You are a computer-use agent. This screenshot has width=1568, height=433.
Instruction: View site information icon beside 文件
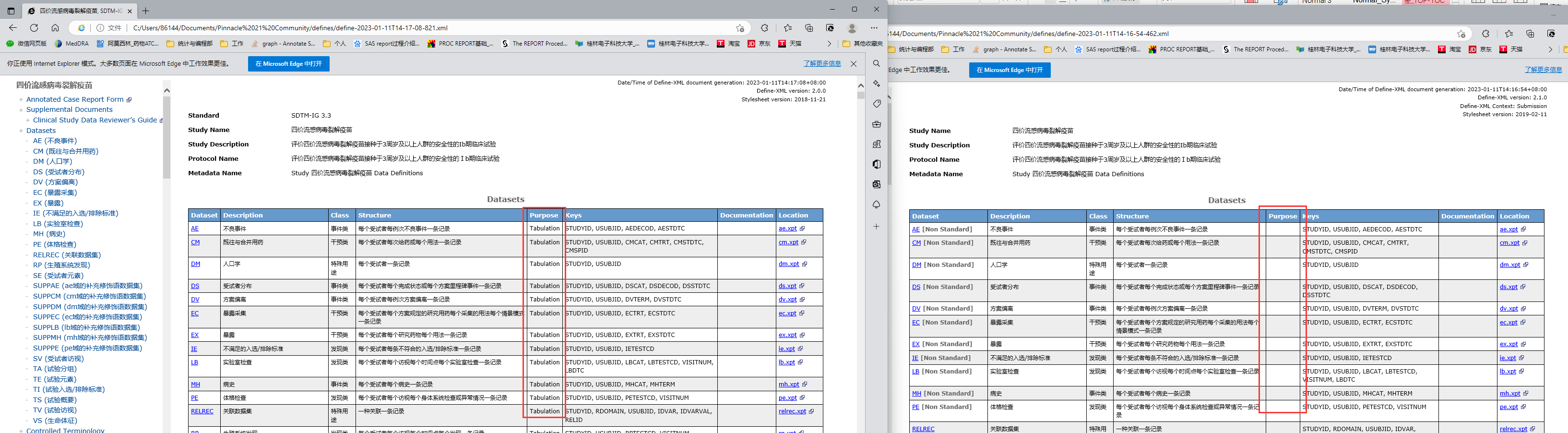(x=100, y=28)
